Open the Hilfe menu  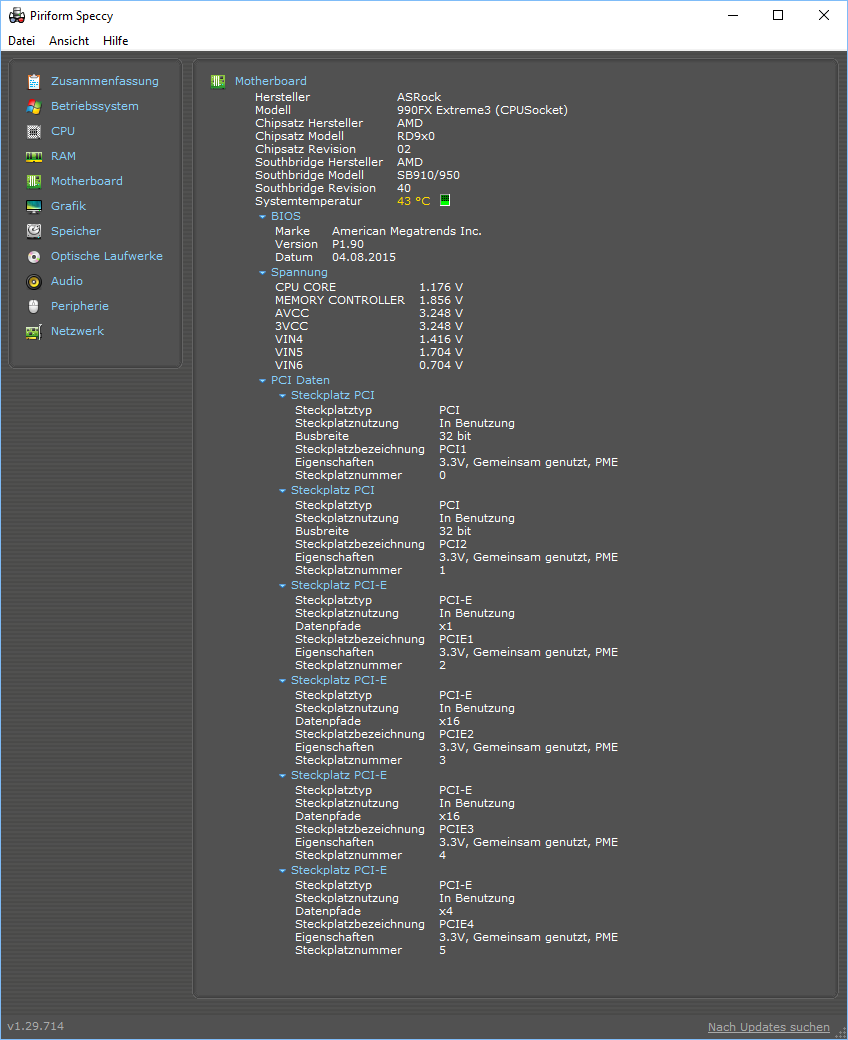coord(115,40)
